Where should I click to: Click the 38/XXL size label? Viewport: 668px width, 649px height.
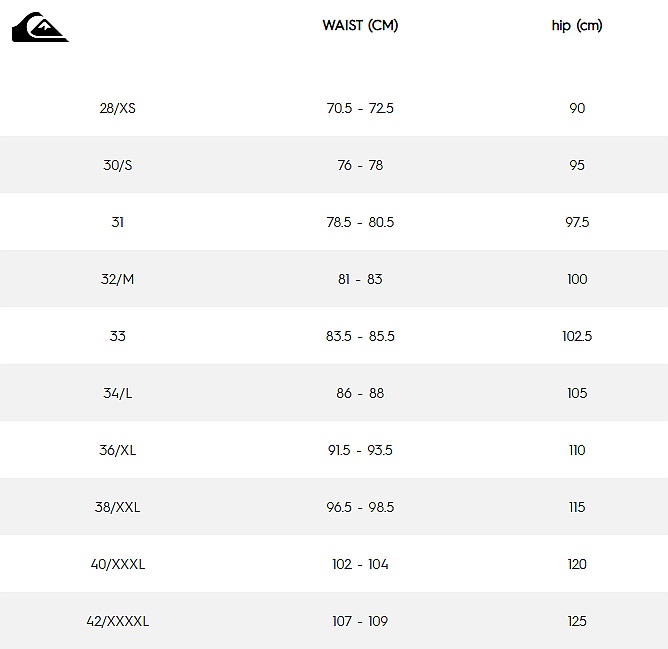[x=117, y=507]
